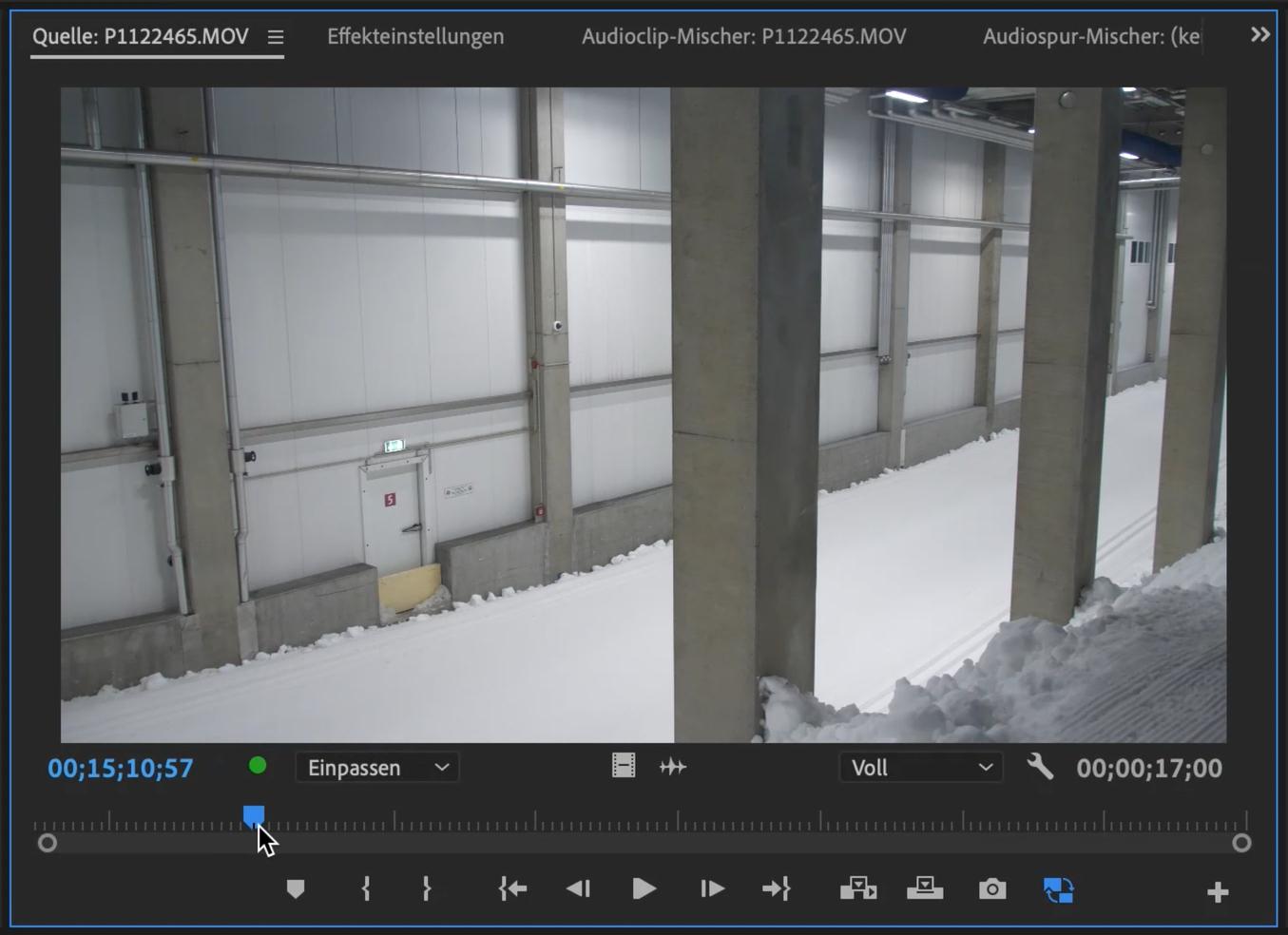The height and width of the screenshot is (935, 1288).
Task: Open the Einpassen zoom level dropdown
Action: 377,768
